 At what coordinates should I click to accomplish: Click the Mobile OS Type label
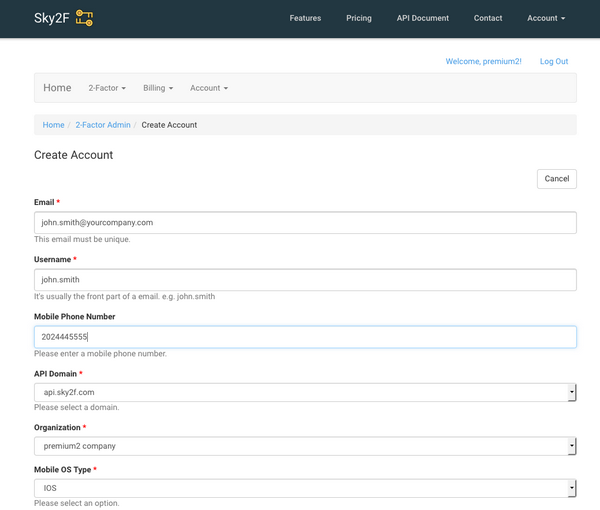(63, 469)
